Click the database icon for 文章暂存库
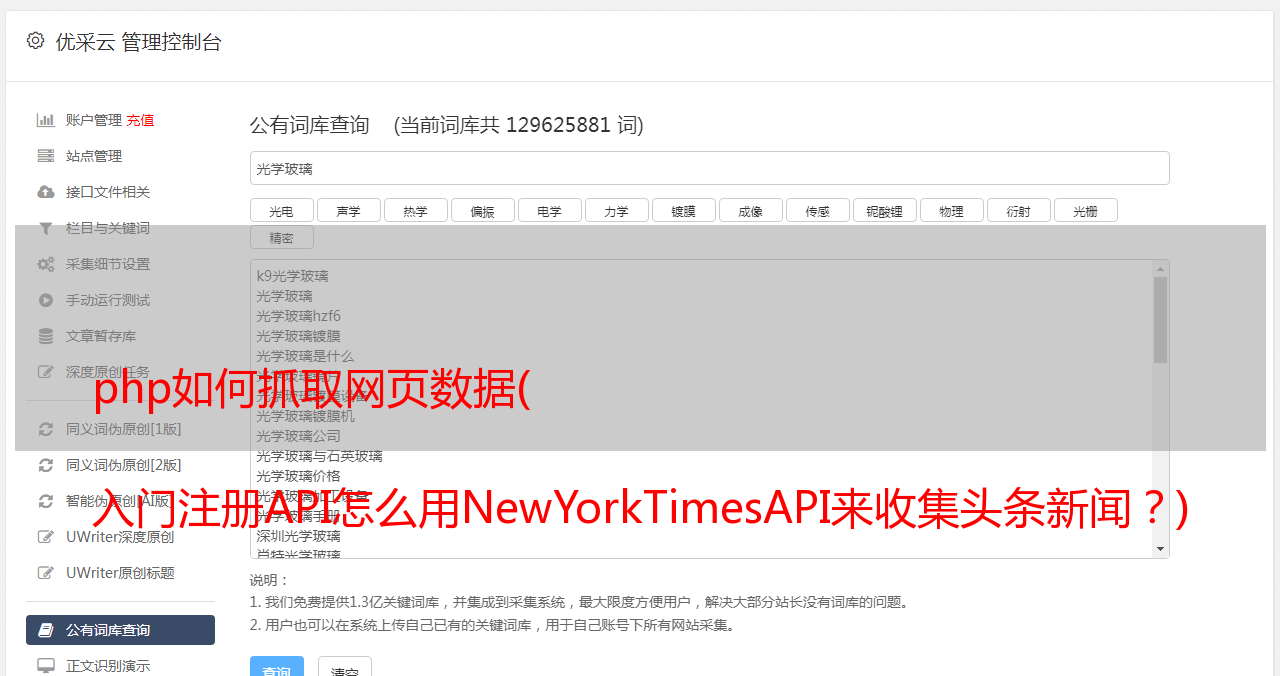Screen dimensions: 1280x676 point(46,336)
